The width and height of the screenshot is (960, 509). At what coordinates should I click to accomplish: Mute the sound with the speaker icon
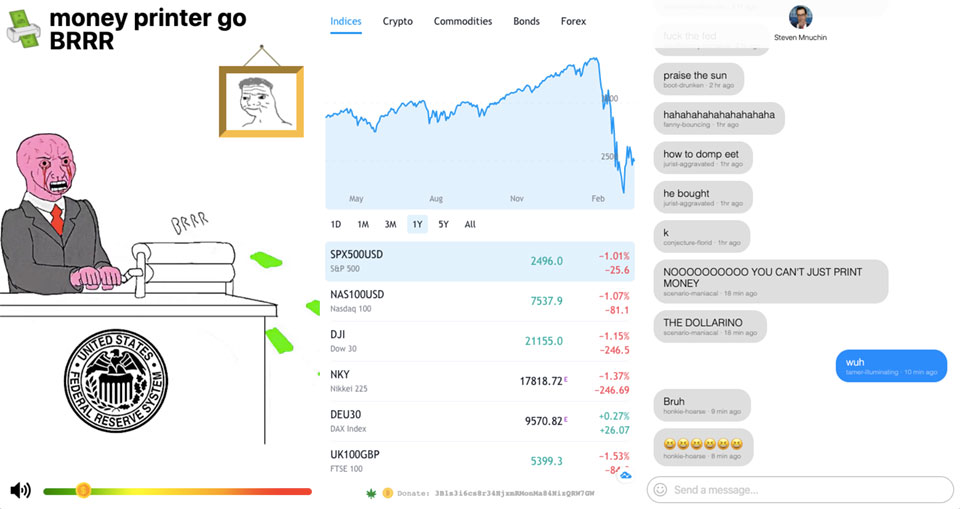click(x=19, y=490)
